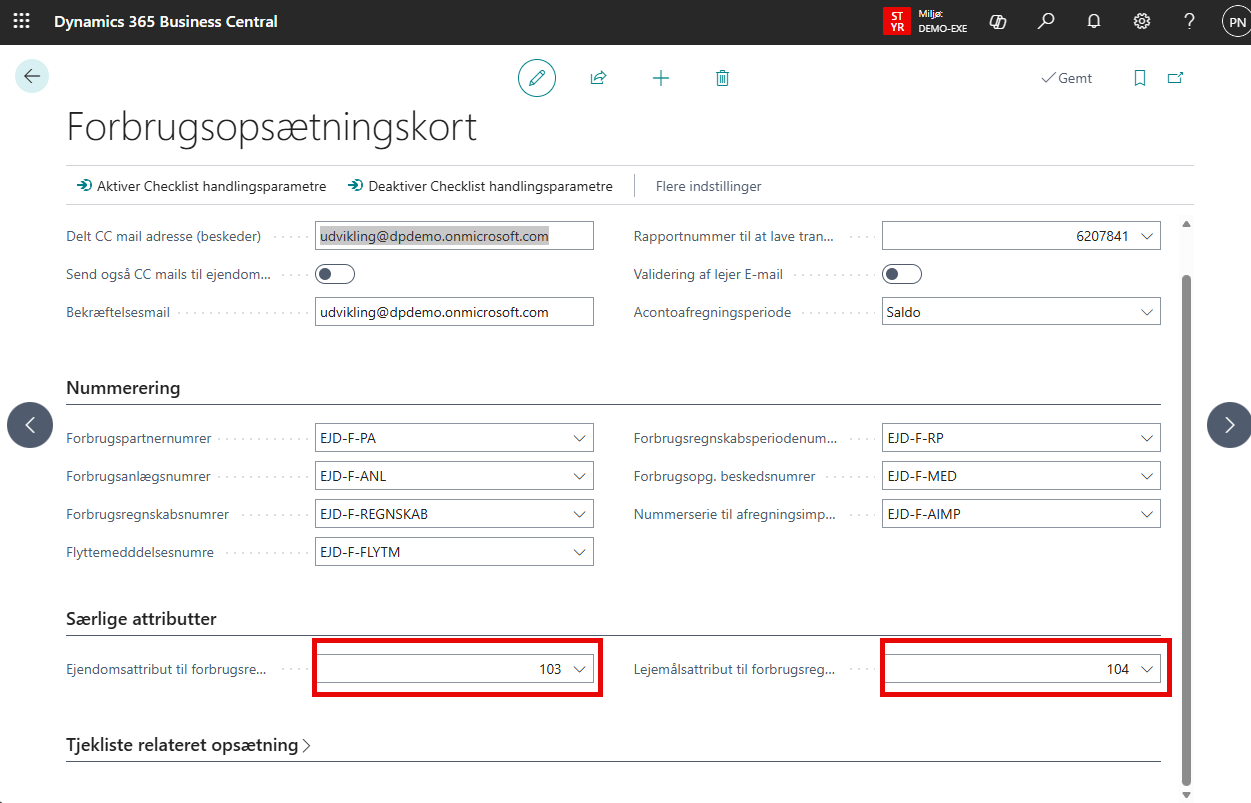Open the app launcher waffle menu

click(21, 21)
